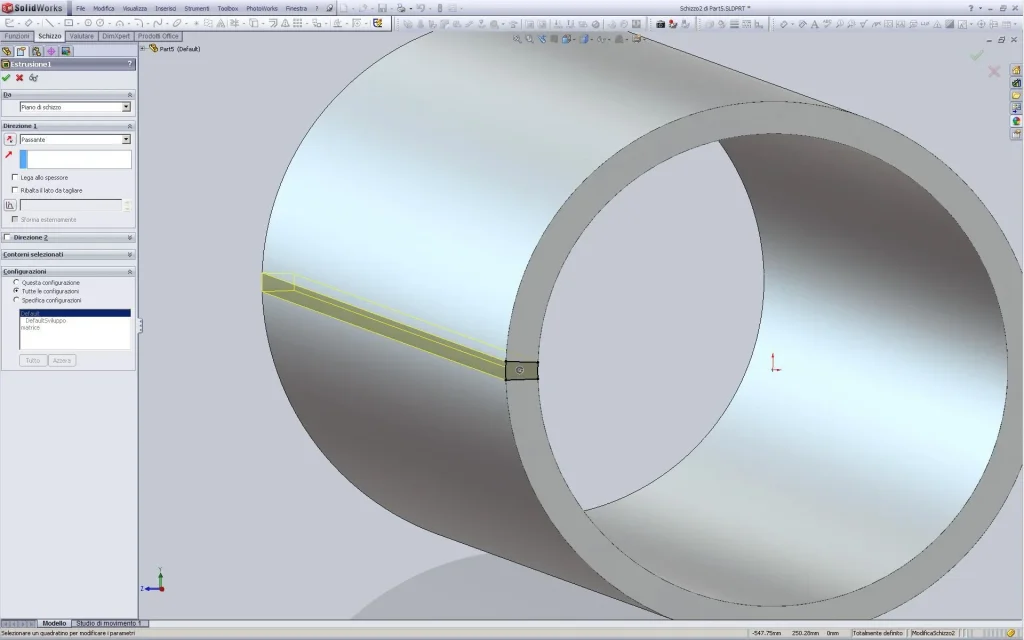
Task: Click the camera screen capture icon
Action: 660,24
